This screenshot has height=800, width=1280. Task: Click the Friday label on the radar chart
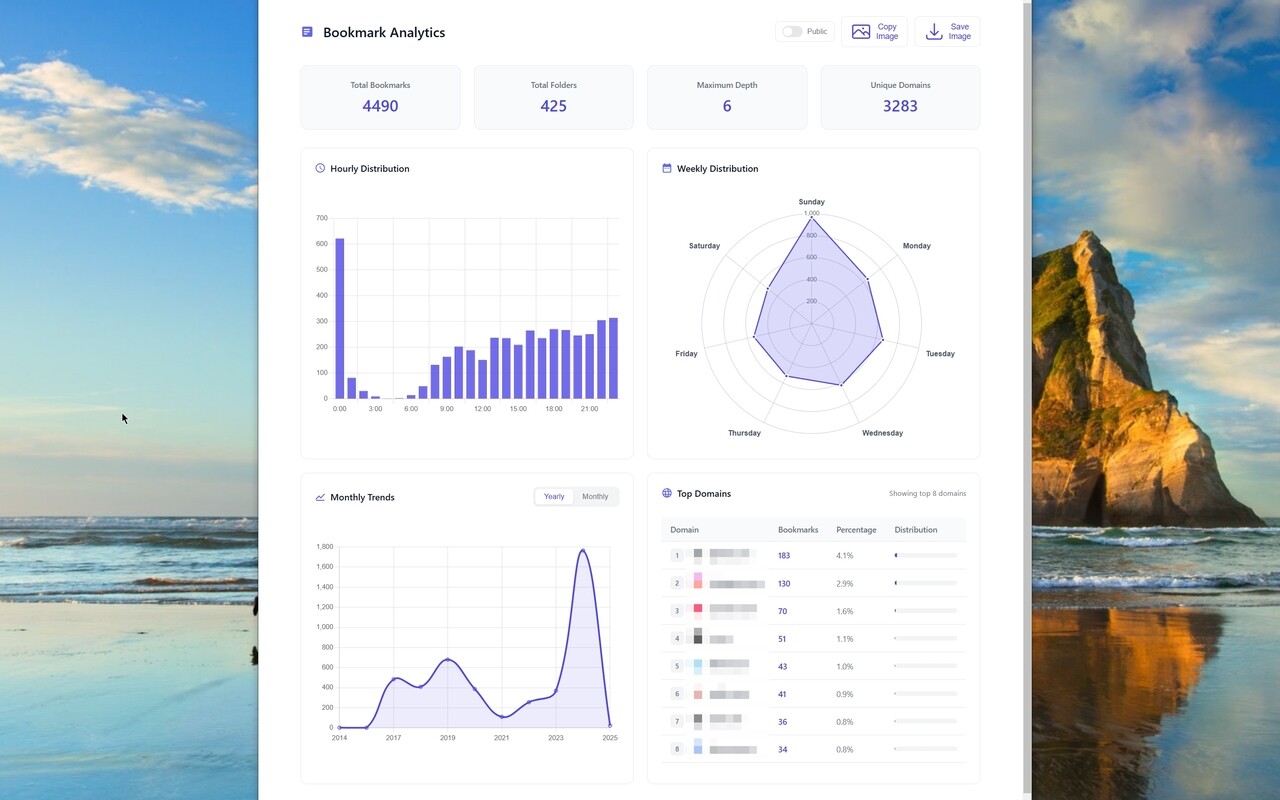[687, 354]
